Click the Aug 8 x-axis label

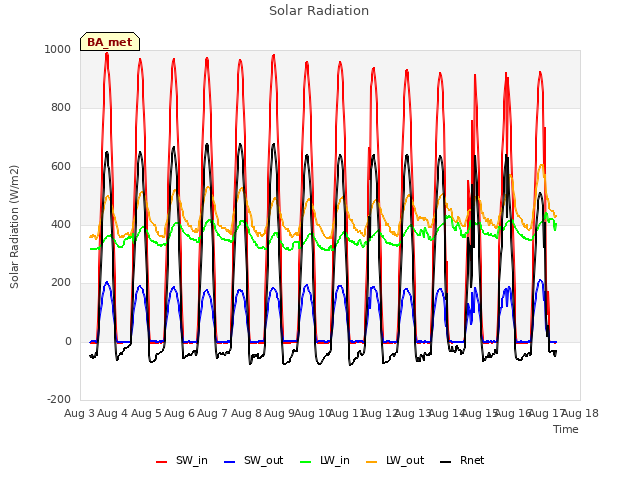(x=246, y=413)
